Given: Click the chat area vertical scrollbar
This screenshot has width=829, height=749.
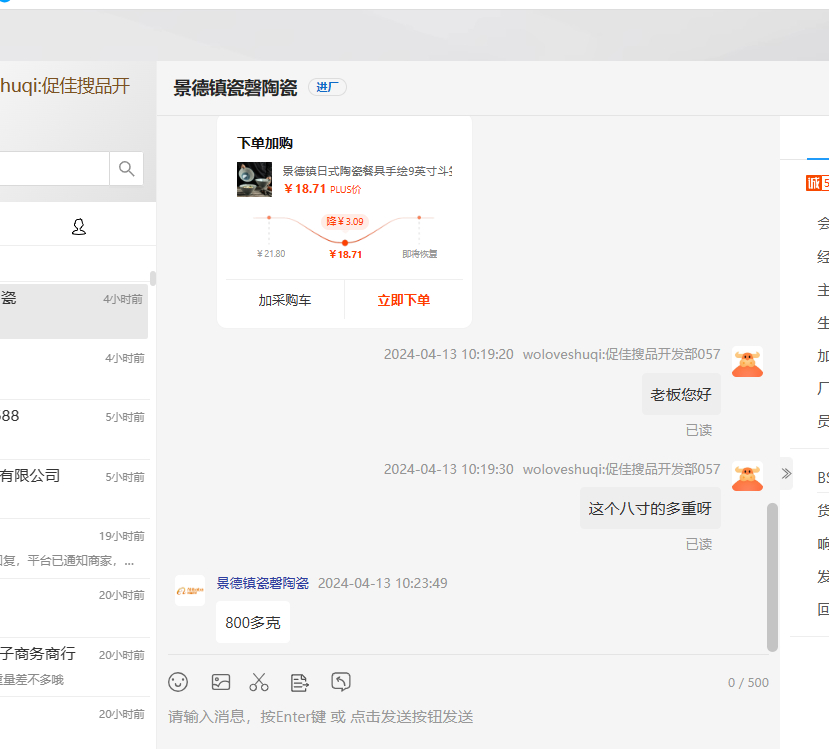Looking at the screenshot, I should coord(772,576).
